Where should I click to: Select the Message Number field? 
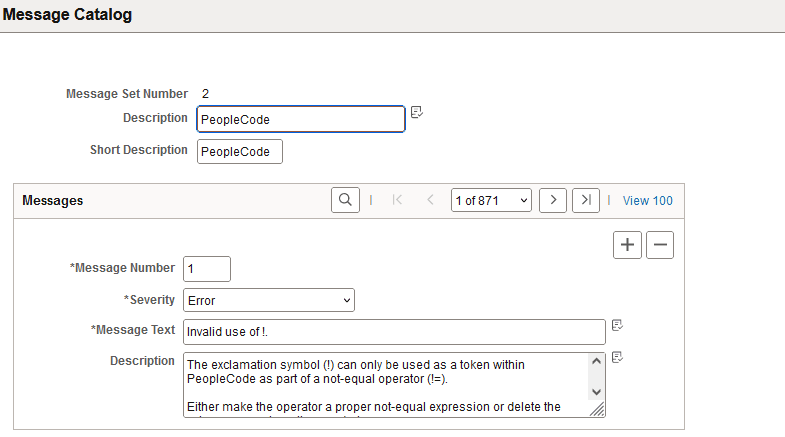(207, 269)
